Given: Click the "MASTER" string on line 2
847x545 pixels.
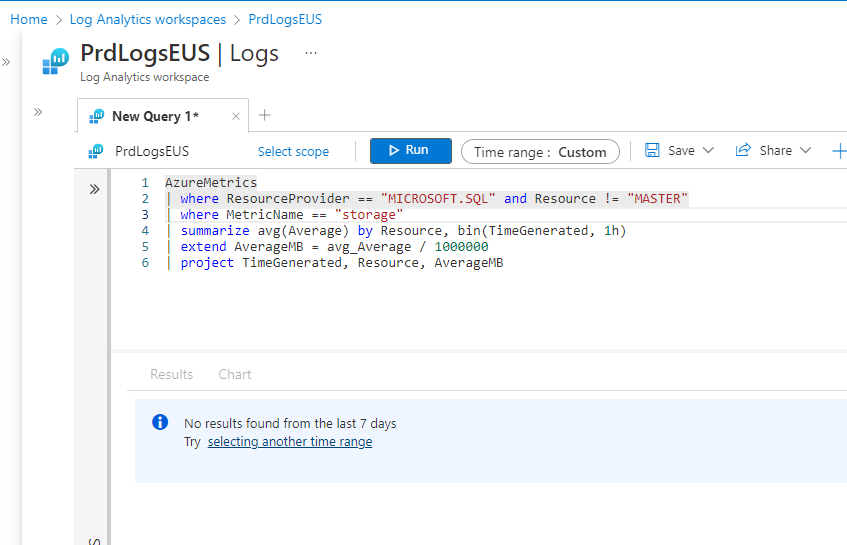Looking at the screenshot, I should pyautogui.click(x=657, y=199).
